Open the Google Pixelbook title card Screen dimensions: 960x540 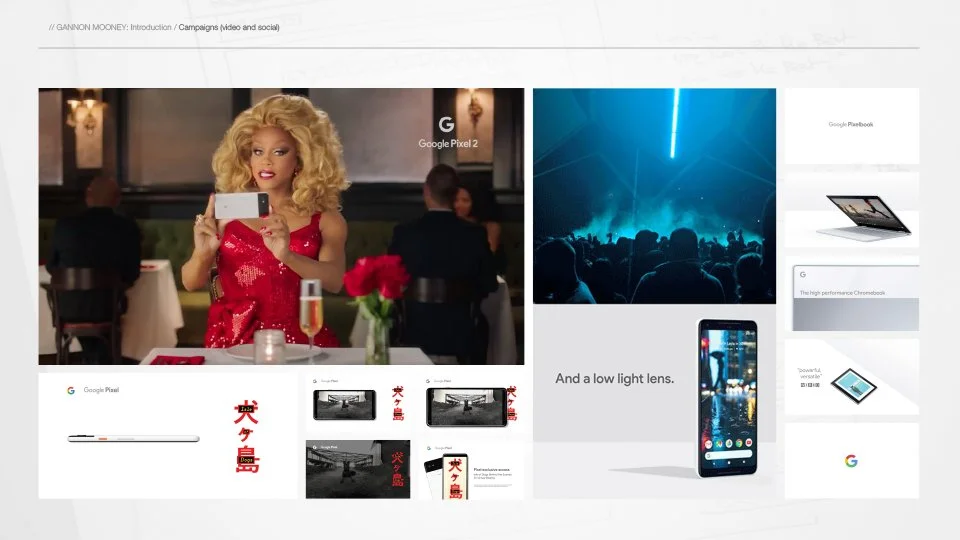pyautogui.click(x=852, y=126)
